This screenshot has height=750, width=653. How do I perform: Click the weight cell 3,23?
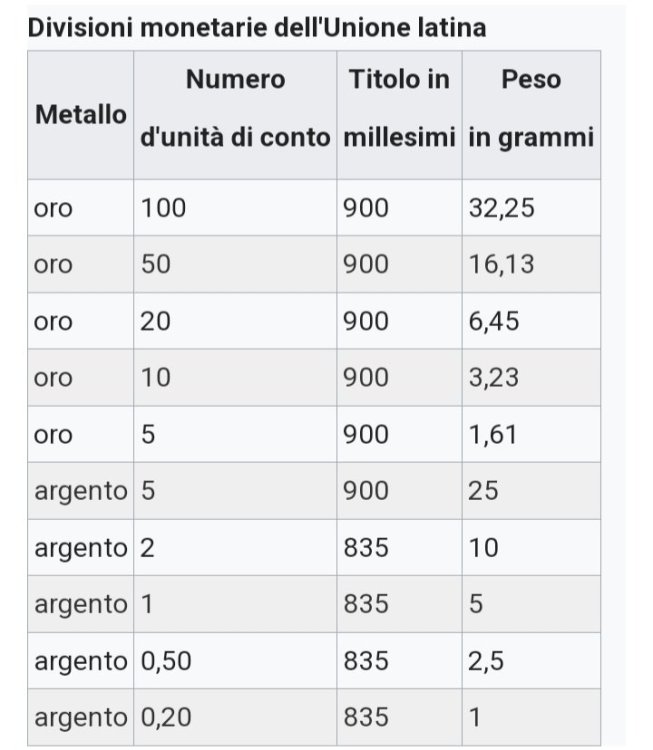click(x=494, y=378)
